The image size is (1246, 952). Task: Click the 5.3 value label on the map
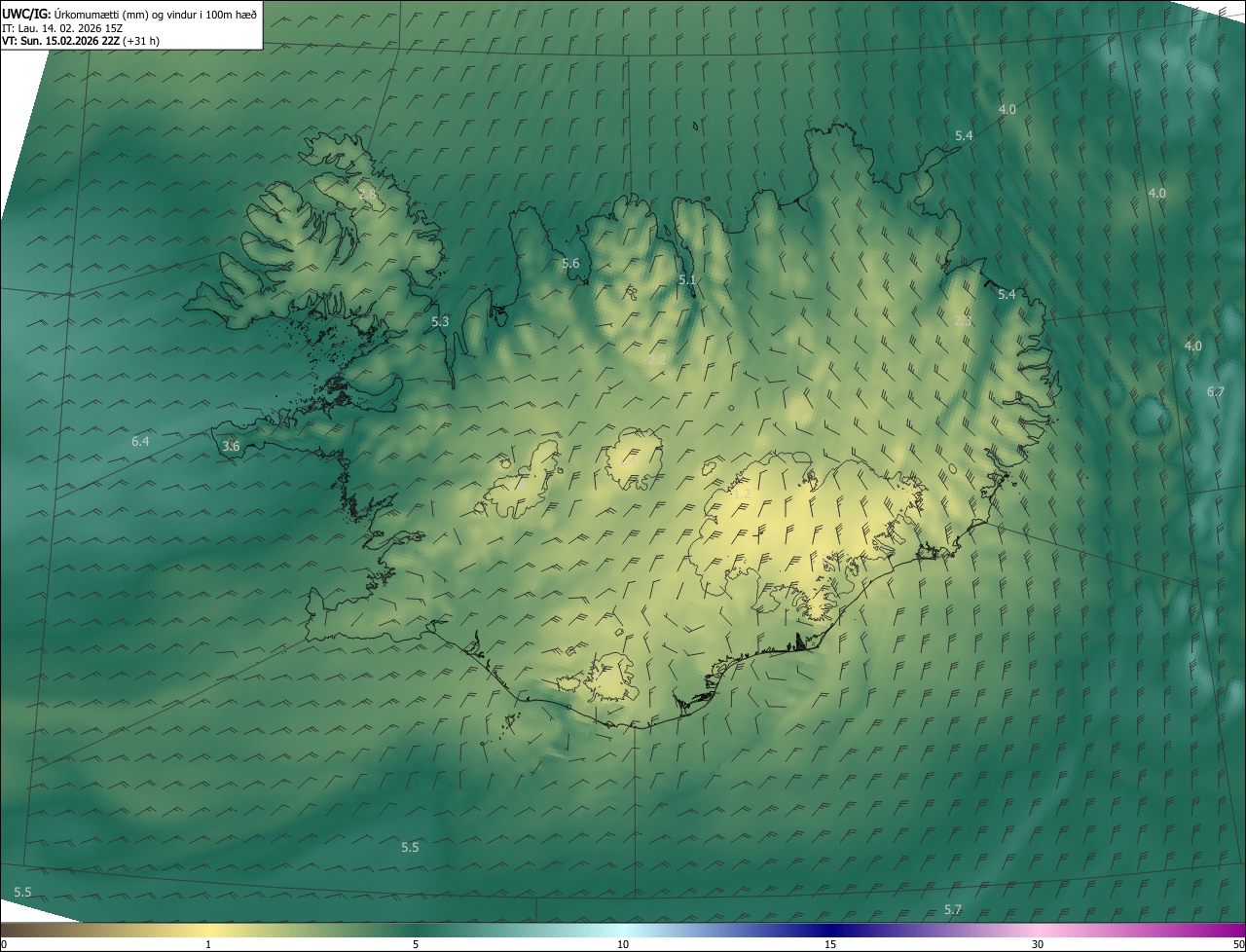440,321
